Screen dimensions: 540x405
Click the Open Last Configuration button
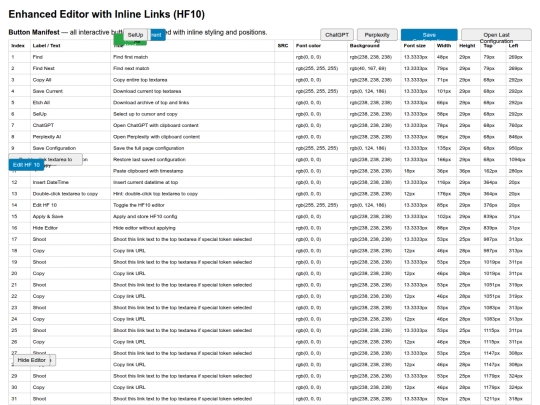coord(496,35)
